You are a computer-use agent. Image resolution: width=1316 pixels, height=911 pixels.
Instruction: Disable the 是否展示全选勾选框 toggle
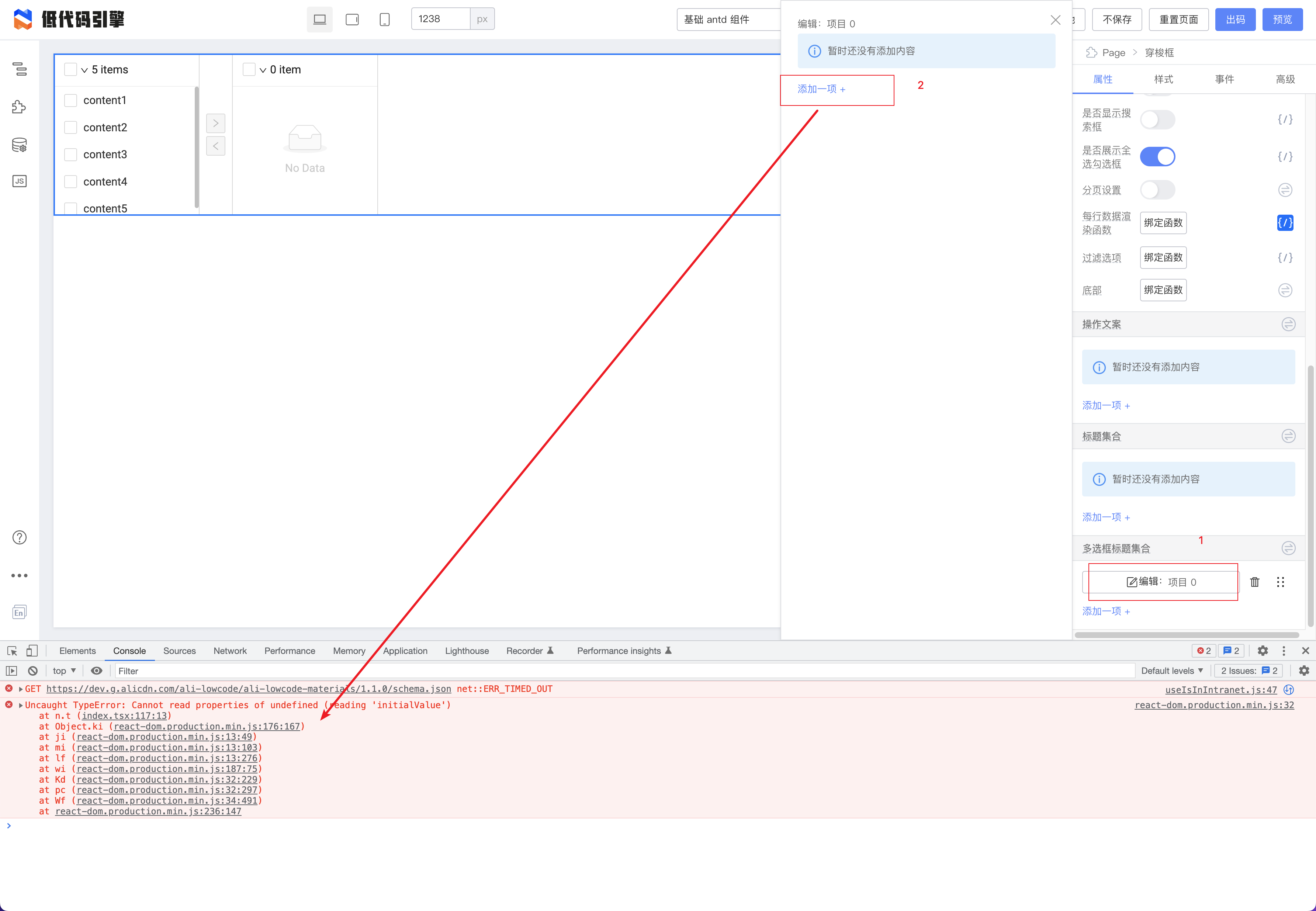1157,156
